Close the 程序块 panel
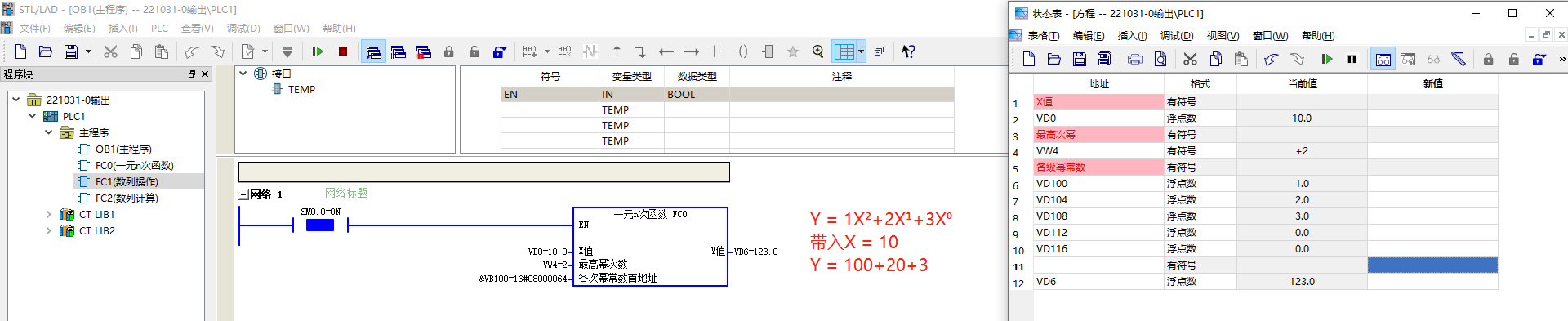This screenshot has height=321, width=1568. point(205,74)
